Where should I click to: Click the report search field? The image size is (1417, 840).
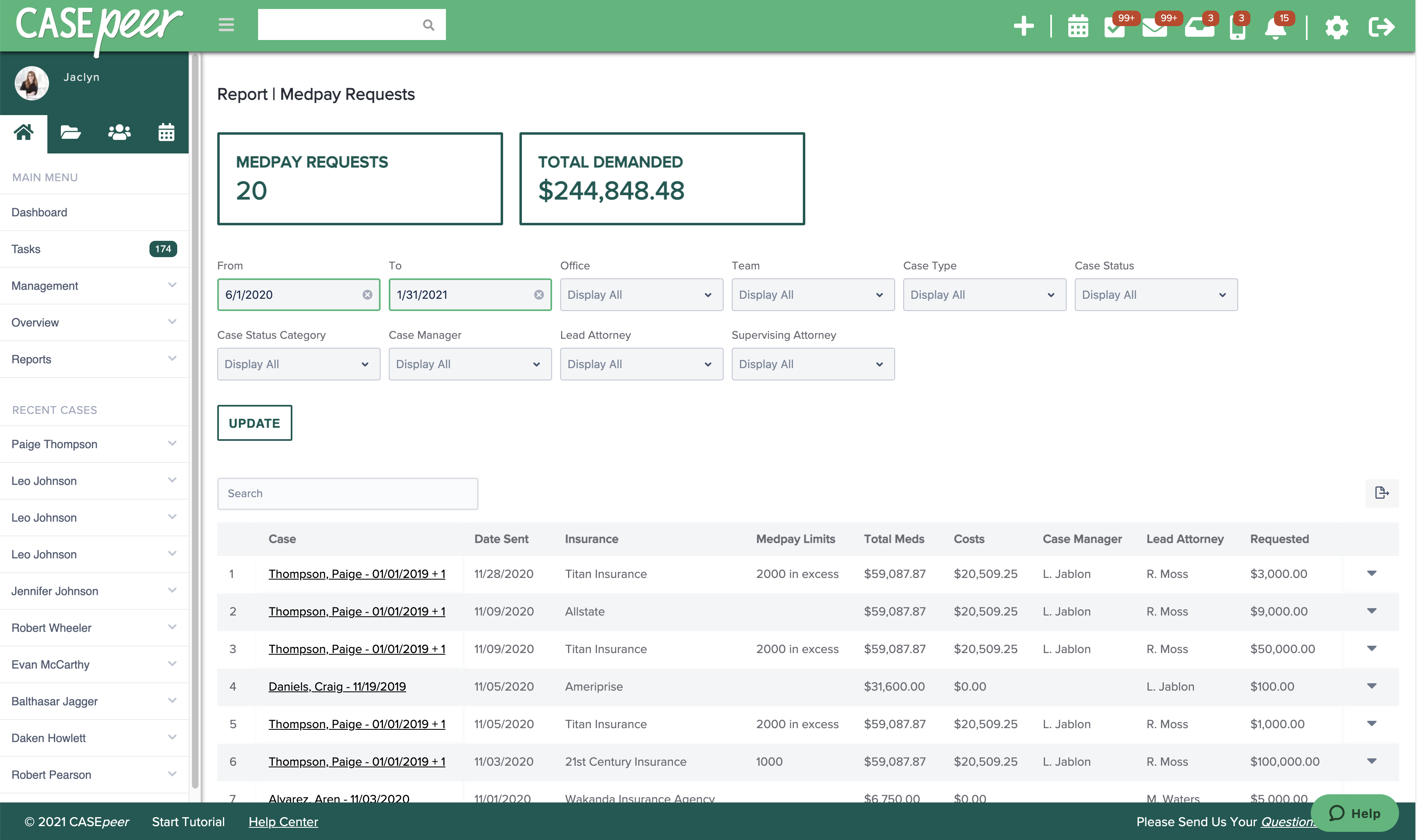348,493
